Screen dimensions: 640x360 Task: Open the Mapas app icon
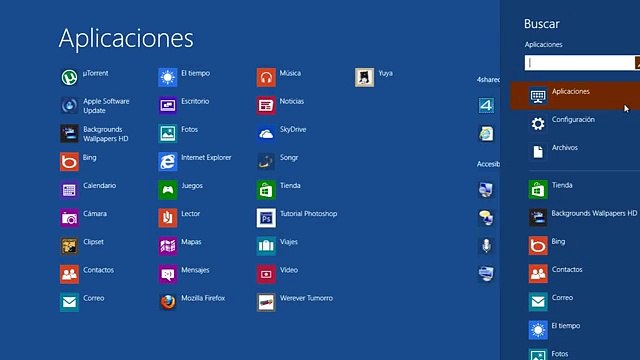tap(168, 246)
